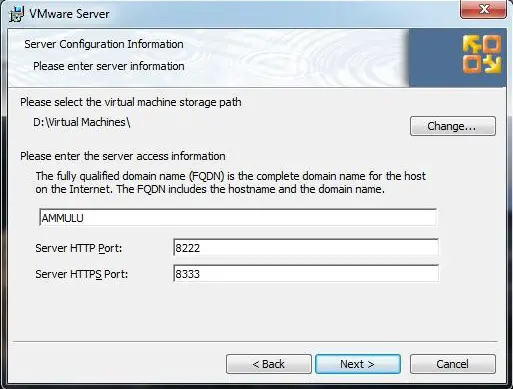The image size is (513, 389).
Task: Click the VMware orange squares logo
Action: [482, 54]
